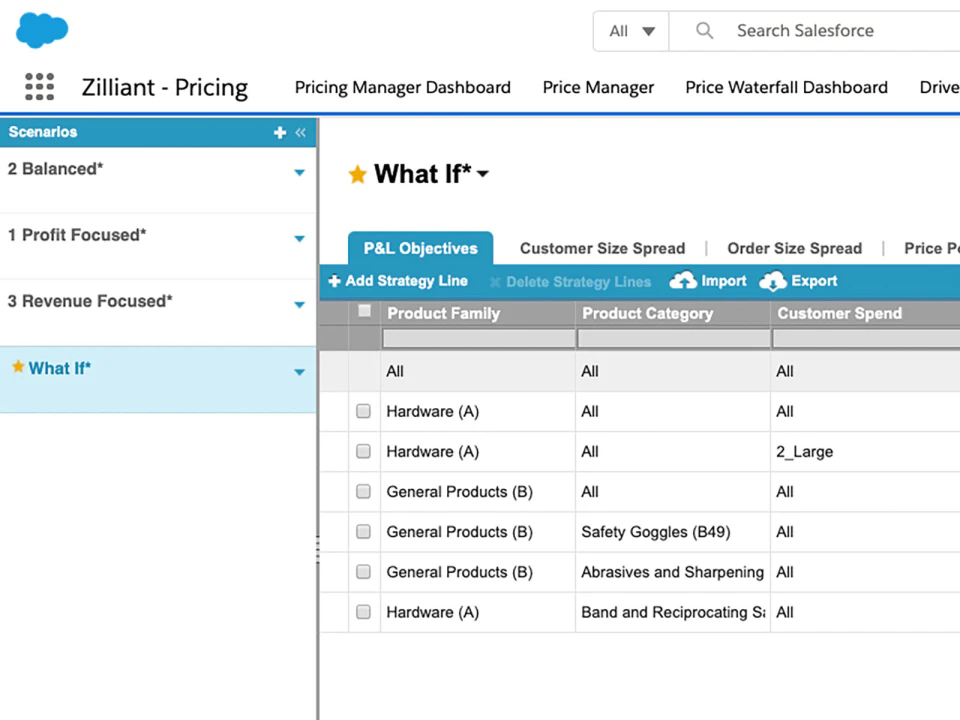Click the Export cloud download icon
Image resolution: width=960 pixels, height=720 pixels.
click(x=774, y=281)
